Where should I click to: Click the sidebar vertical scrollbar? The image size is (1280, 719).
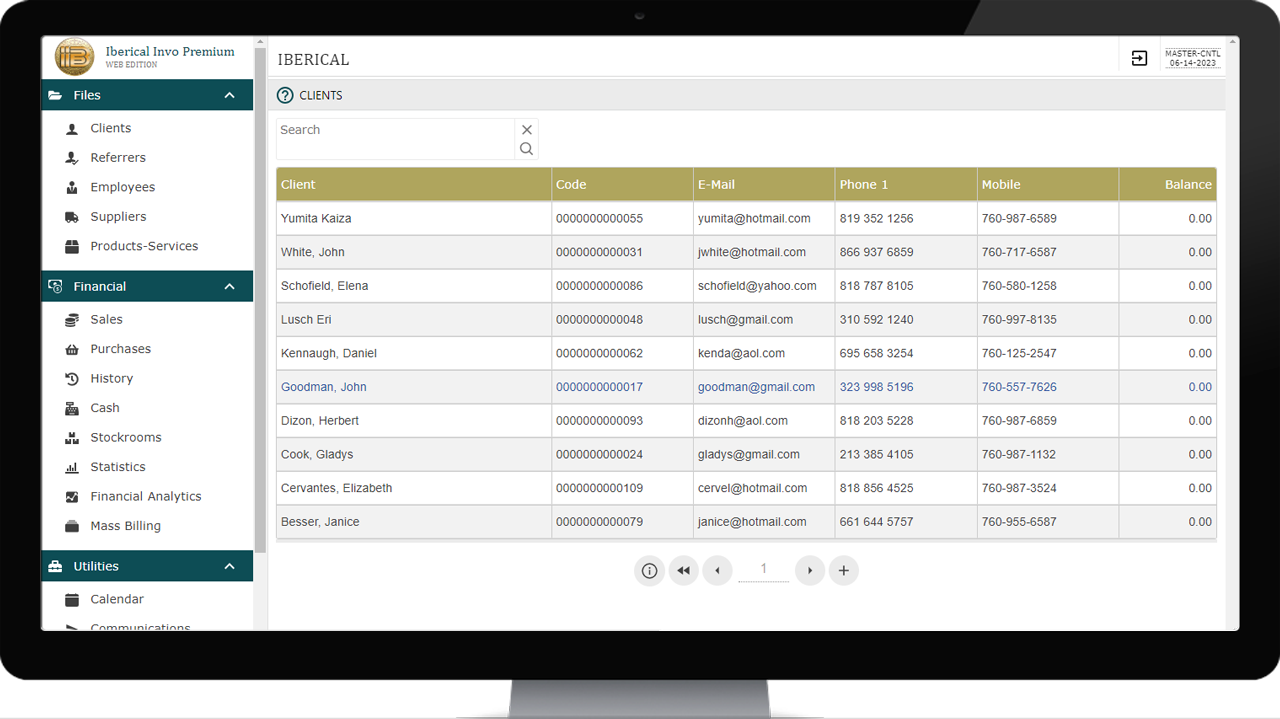click(260, 300)
